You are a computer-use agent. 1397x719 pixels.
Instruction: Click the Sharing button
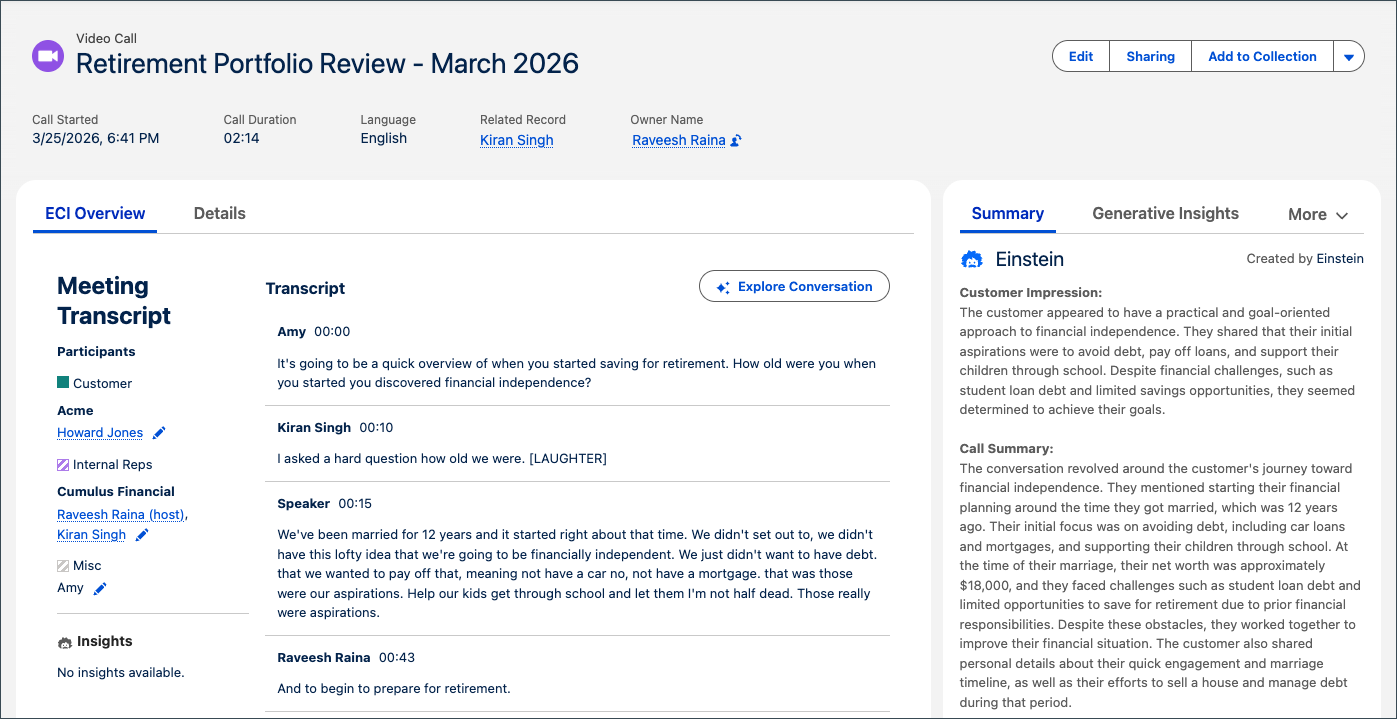(1150, 56)
